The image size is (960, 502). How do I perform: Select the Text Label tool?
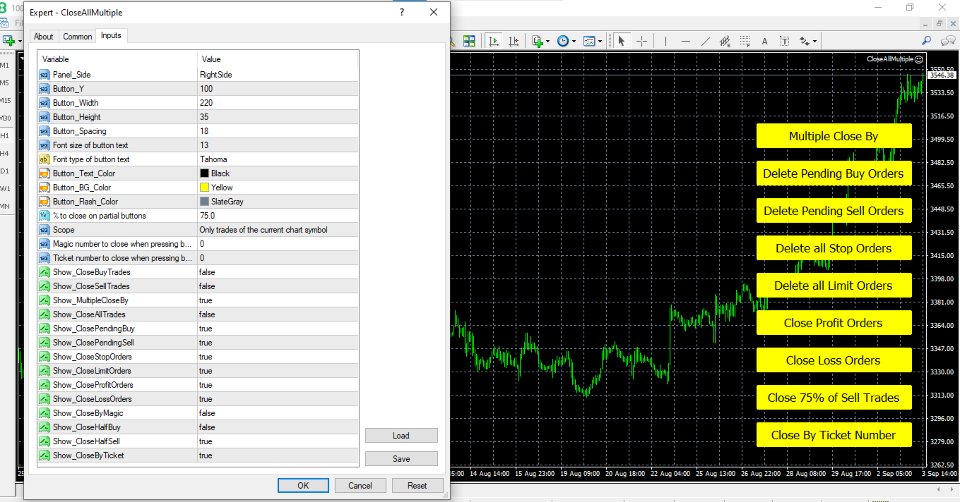point(784,41)
